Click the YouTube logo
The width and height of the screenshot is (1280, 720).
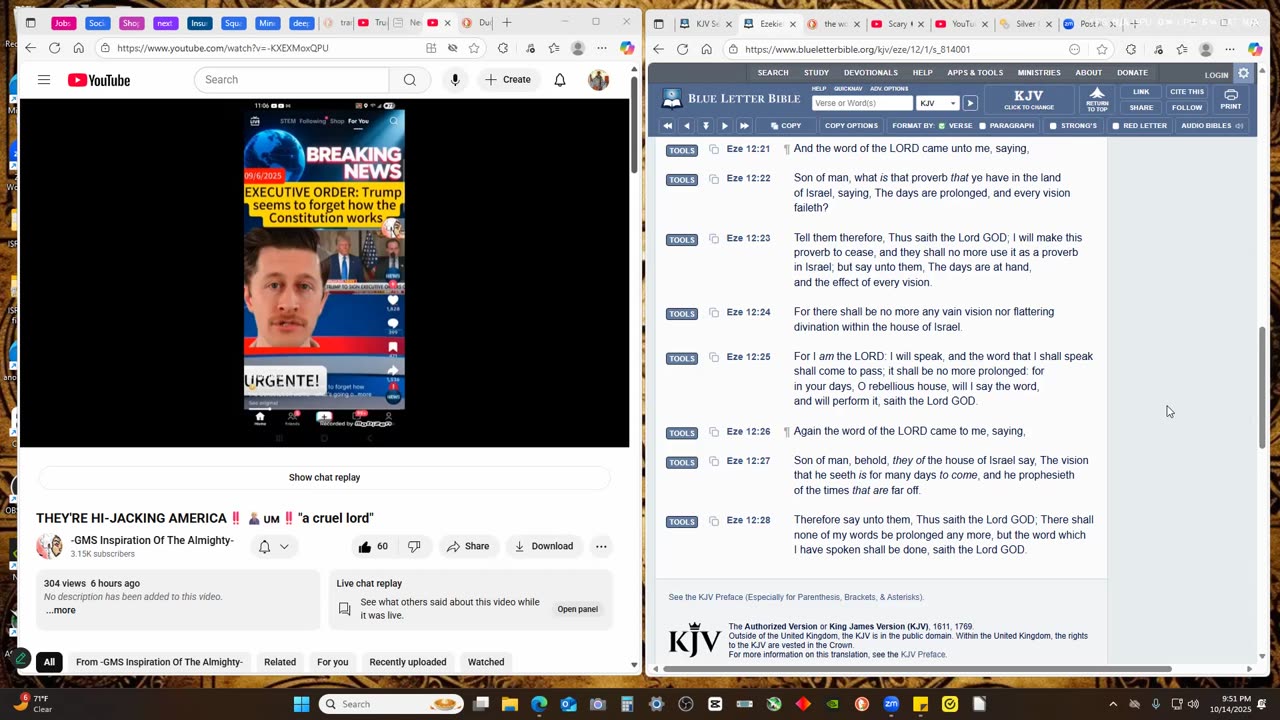99,80
